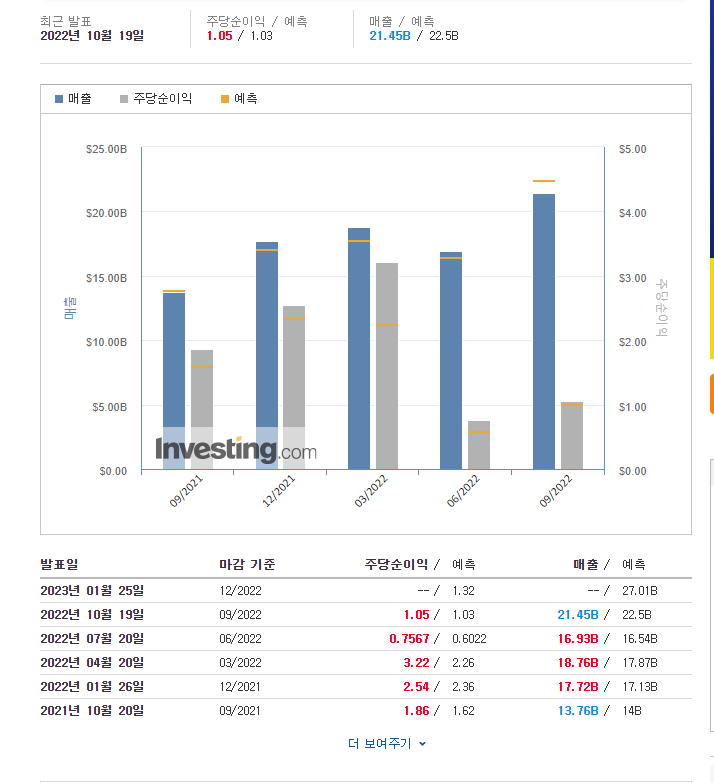The width and height of the screenshot is (714, 783).
Task: Select the 09/2022 blue revenue bar
Action: [544, 332]
